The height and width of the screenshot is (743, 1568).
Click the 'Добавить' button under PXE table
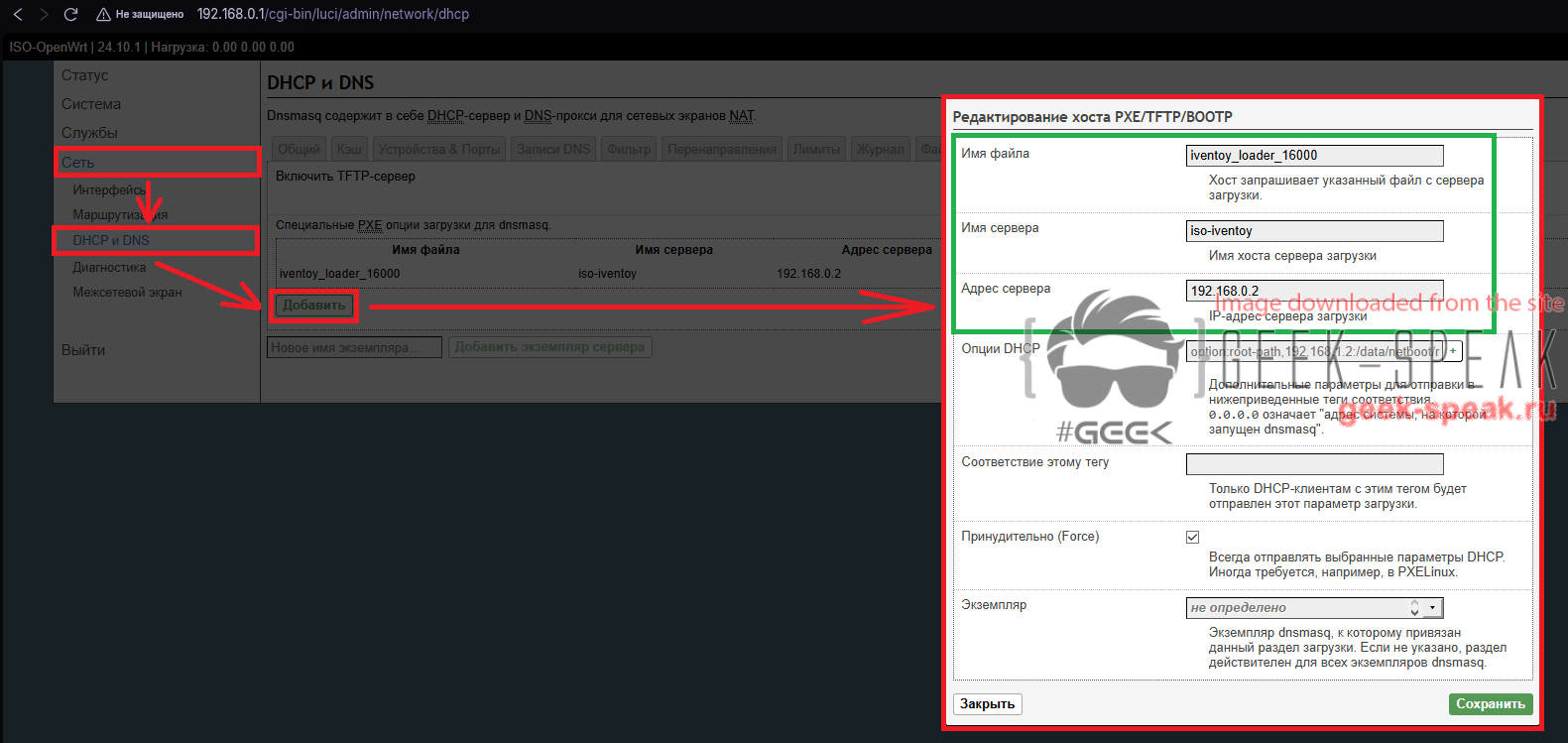pyautogui.click(x=313, y=306)
